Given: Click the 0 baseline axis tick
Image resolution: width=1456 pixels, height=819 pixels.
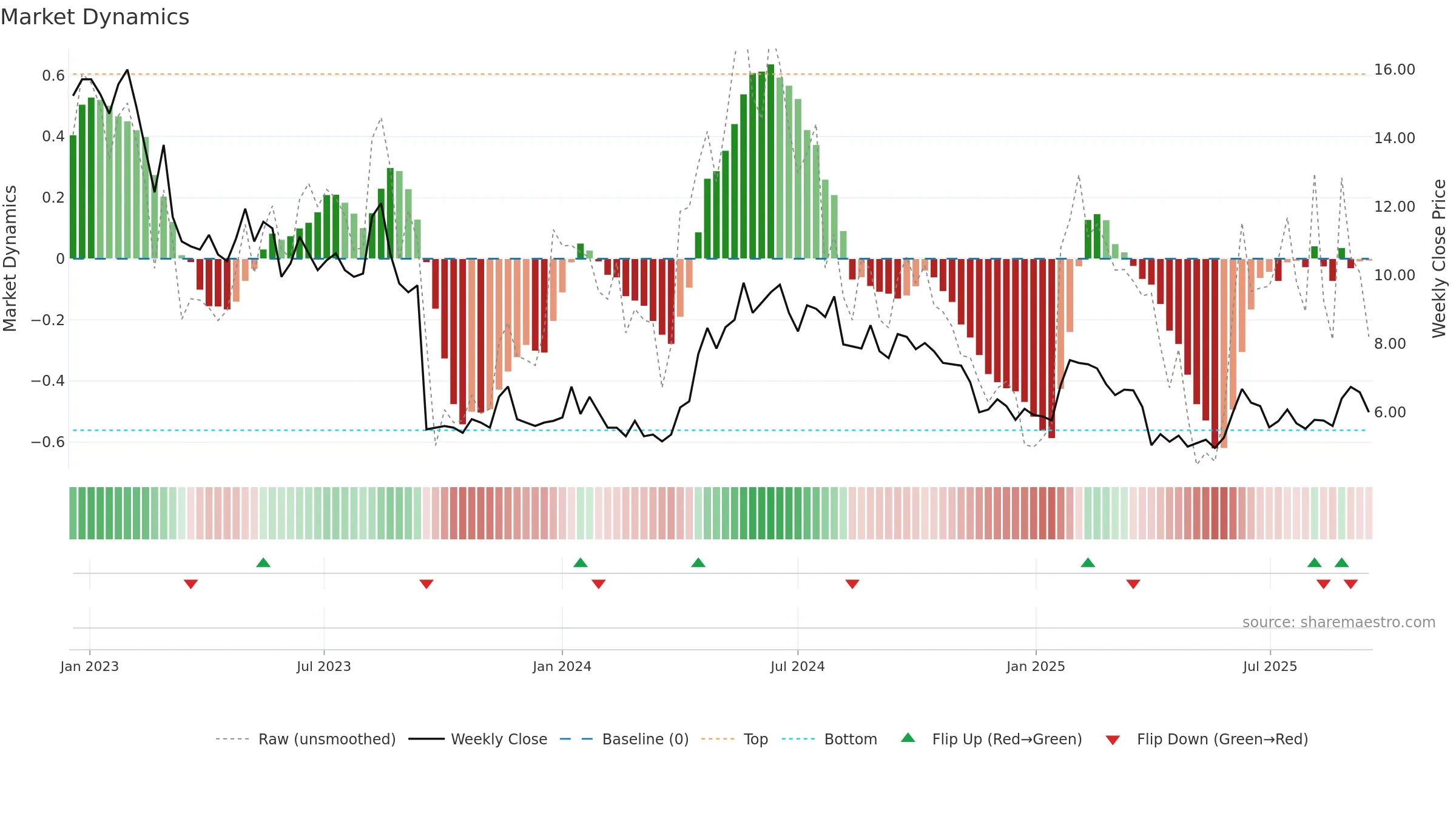Looking at the screenshot, I should tap(60, 259).
